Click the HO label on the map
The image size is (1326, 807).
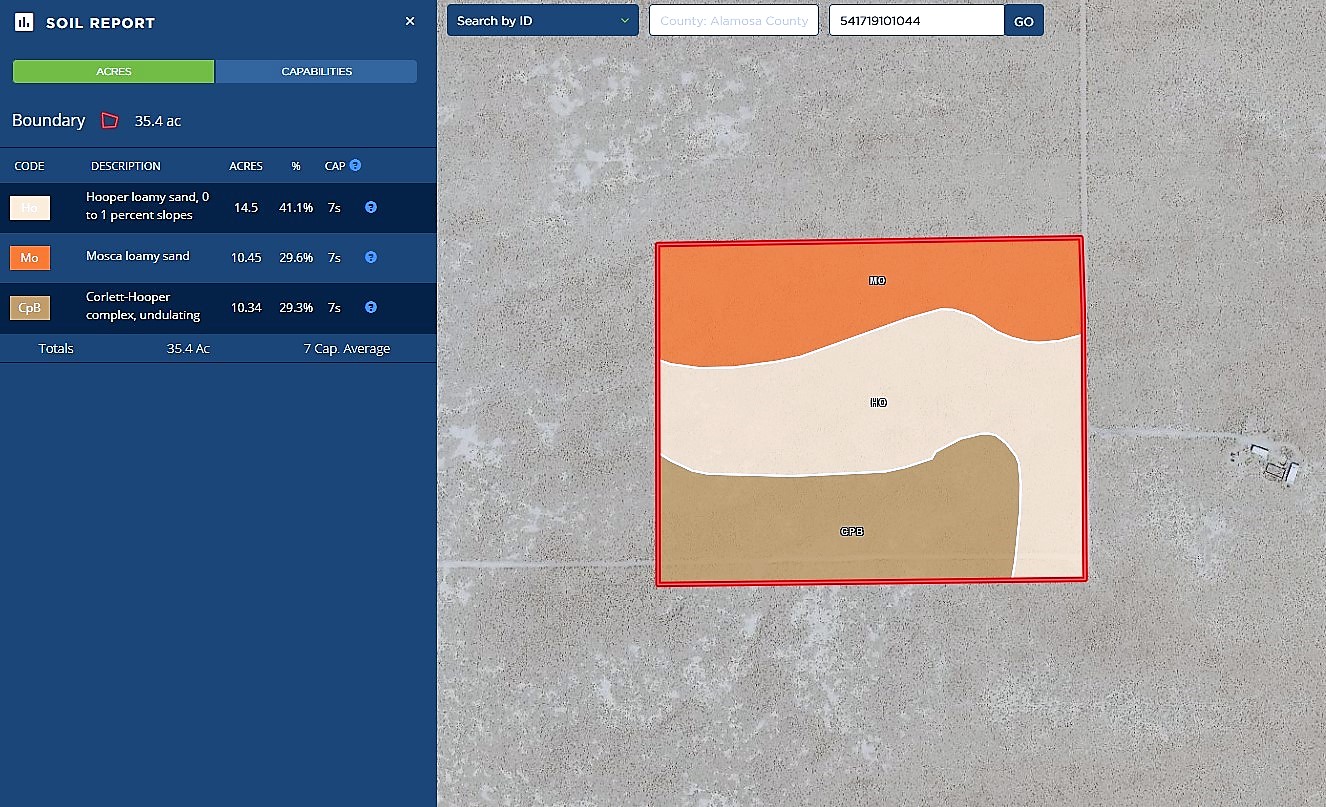coord(878,402)
